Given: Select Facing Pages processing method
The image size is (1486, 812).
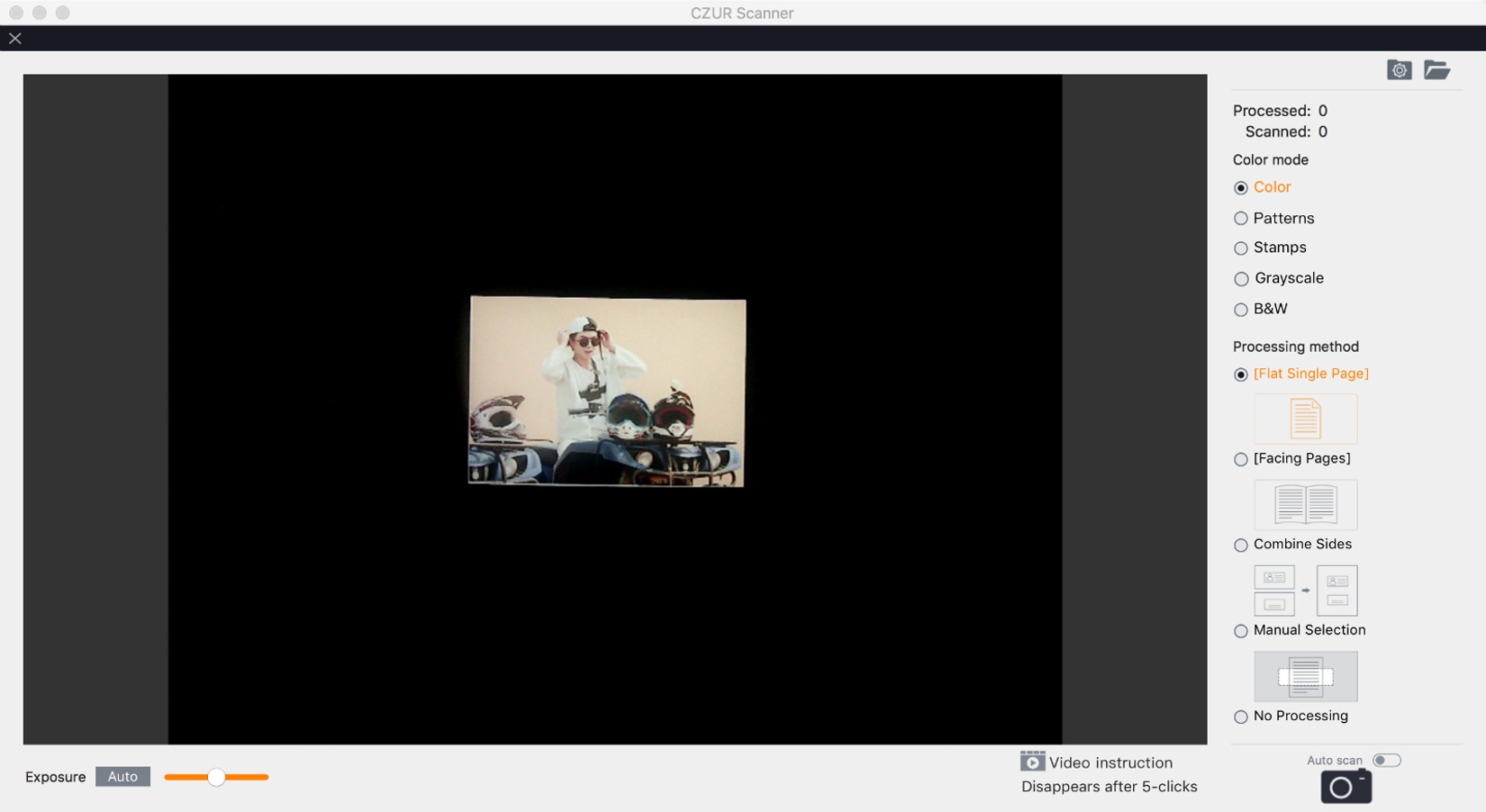Looking at the screenshot, I should pos(1241,459).
